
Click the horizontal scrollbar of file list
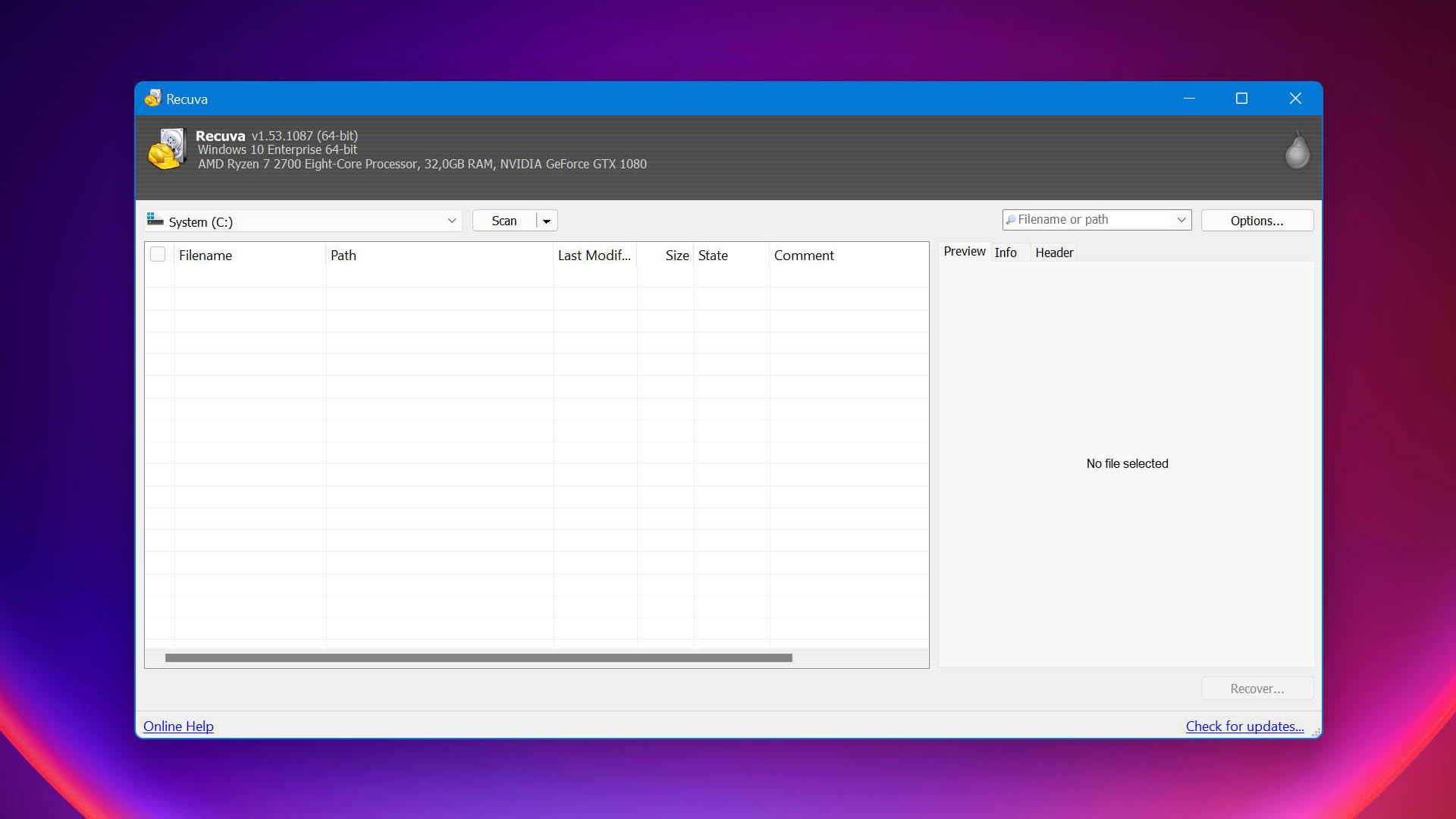tap(479, 657)
